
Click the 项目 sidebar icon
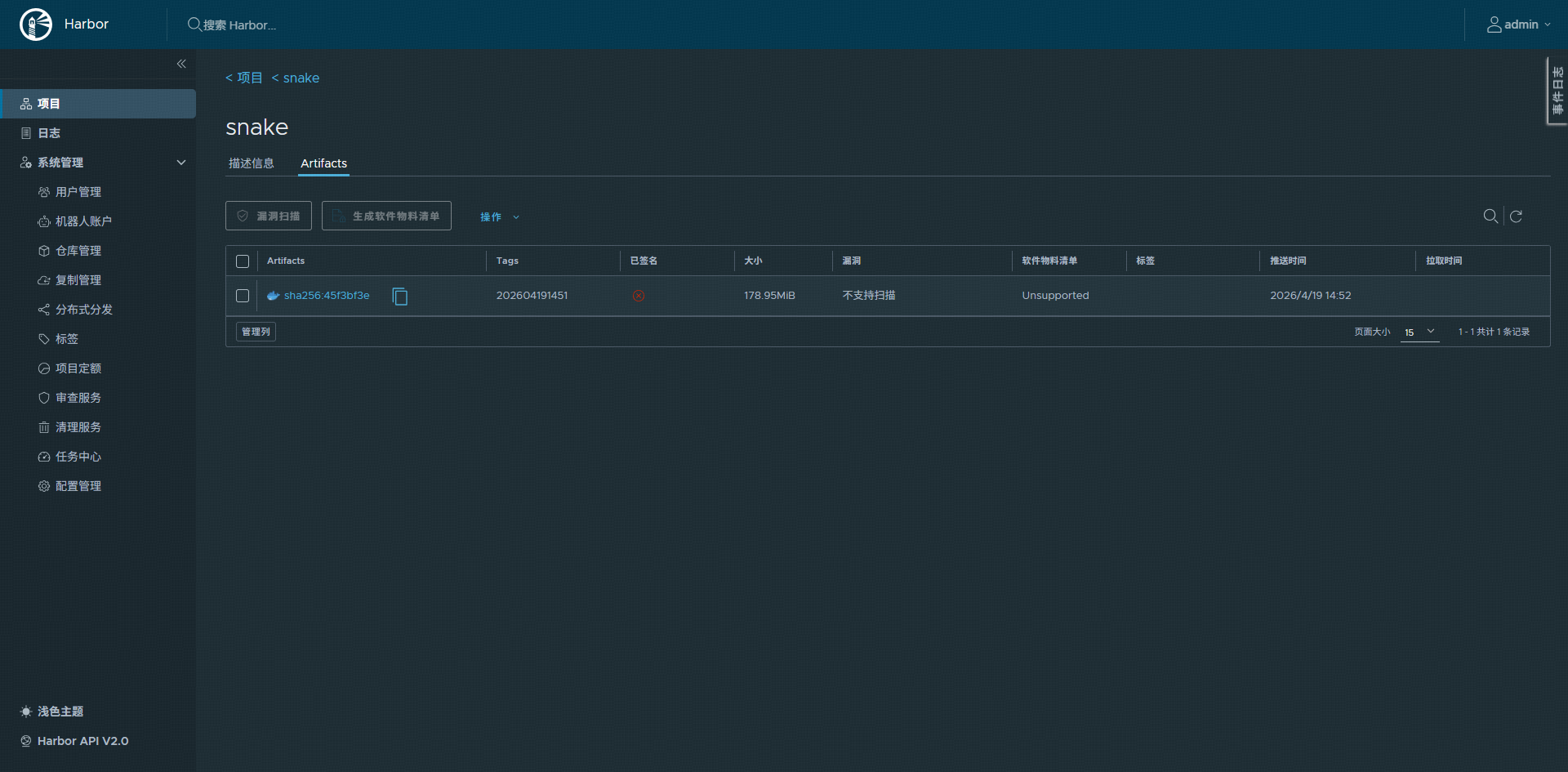26,104
